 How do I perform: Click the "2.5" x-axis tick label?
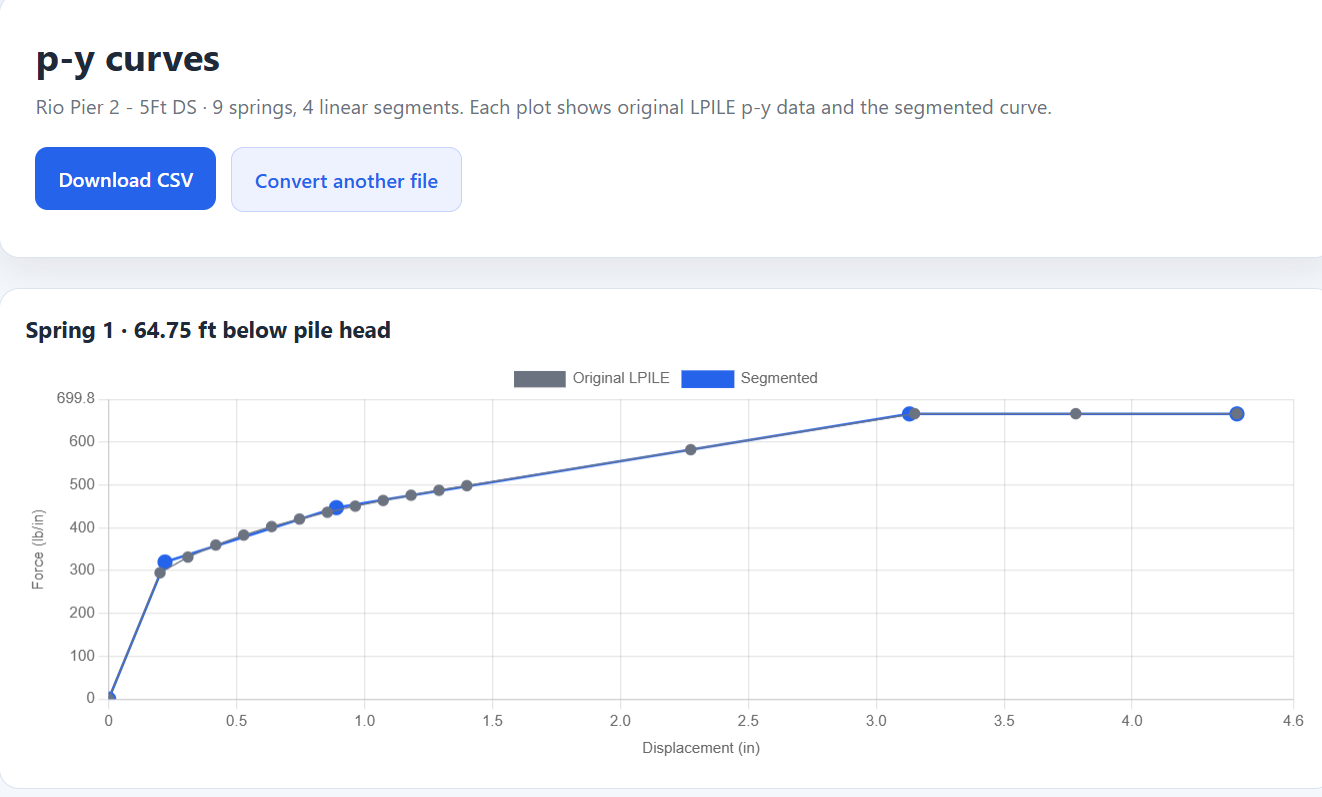748,719
